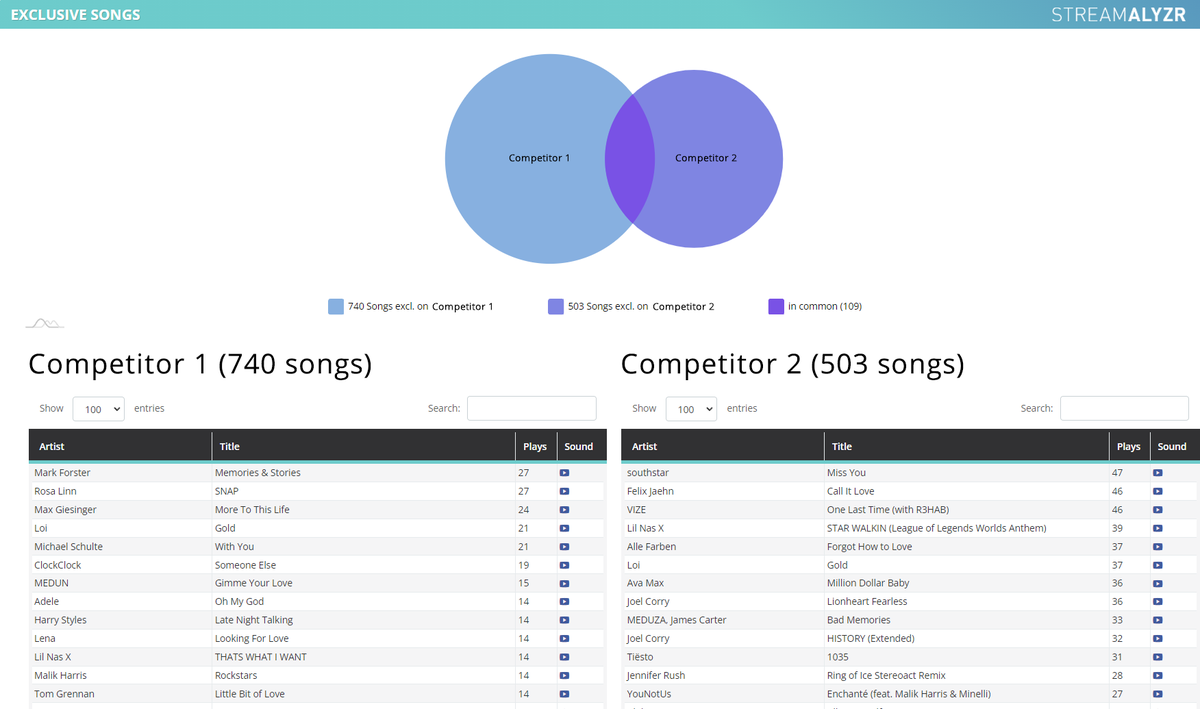Toggle 740 Songs excl. Competitor 1 legend swatch
The height and width of the screenshot is (709, 1200).
coord(336,306)
